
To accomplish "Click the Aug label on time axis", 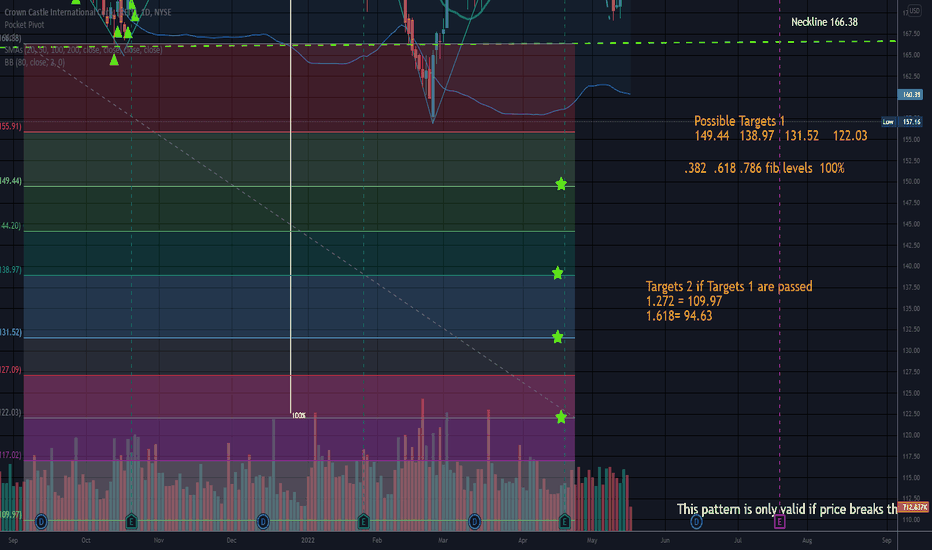I will tap(807, 540).
